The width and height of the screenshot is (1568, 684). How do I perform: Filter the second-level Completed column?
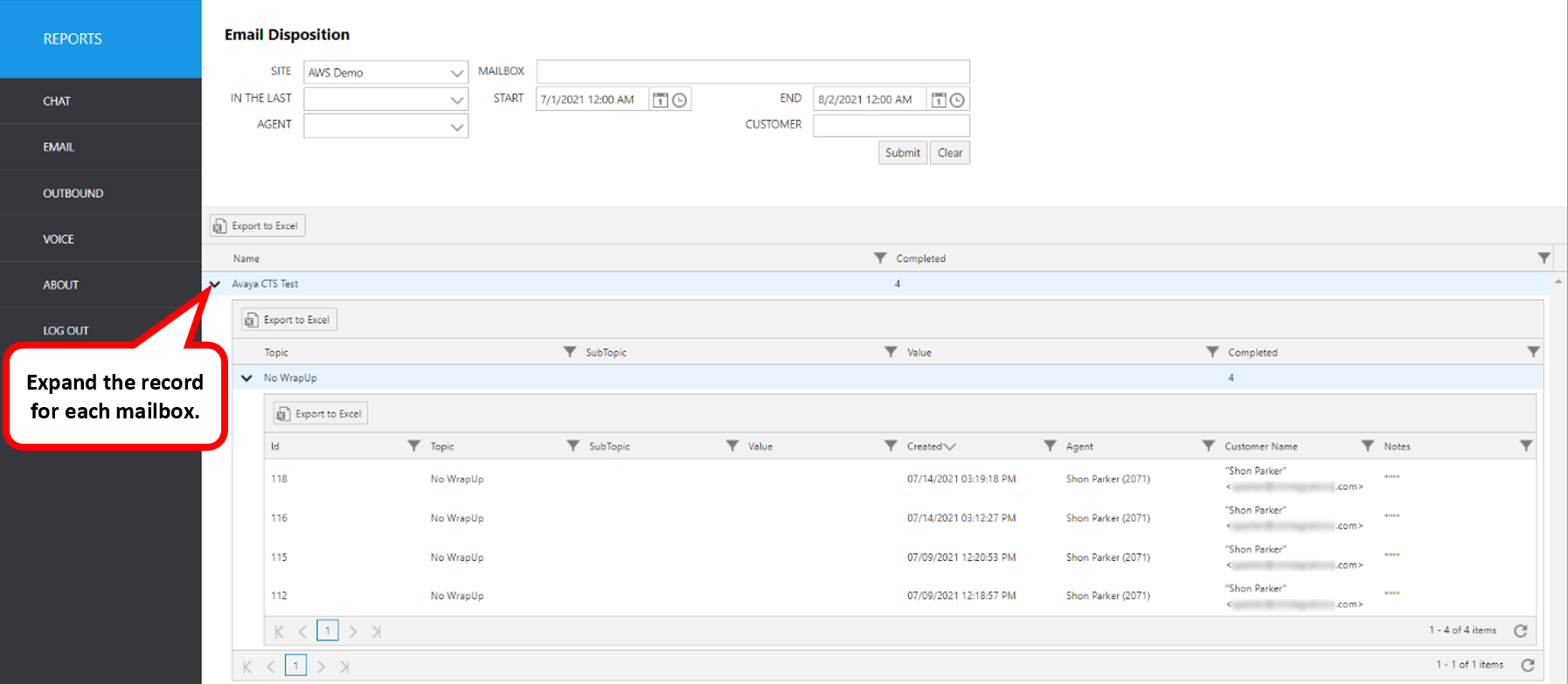(x=1533, y=352)
